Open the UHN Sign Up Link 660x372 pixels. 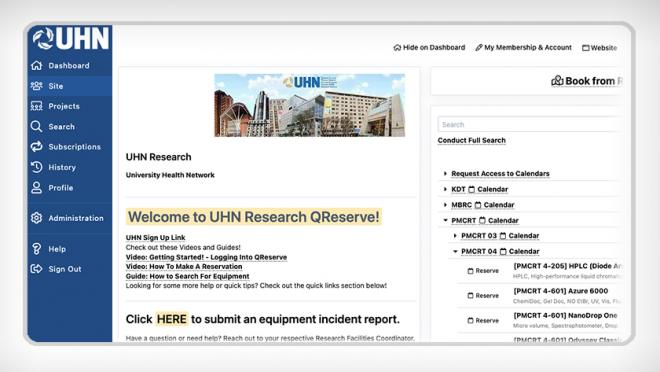point(155,238)
